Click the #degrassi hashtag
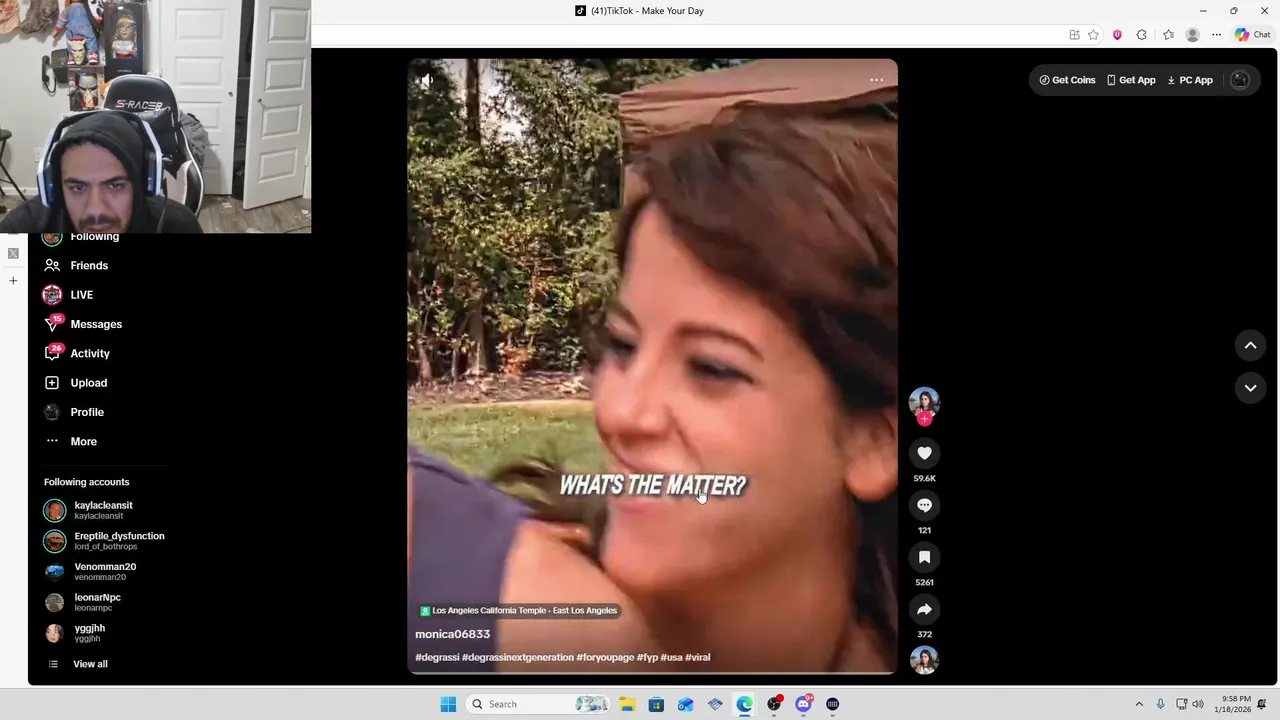 437,657
